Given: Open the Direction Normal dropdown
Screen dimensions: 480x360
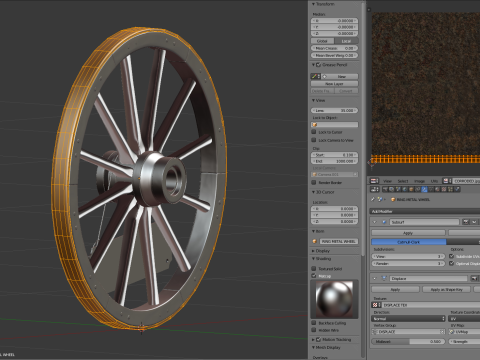Looking at the screenshot, I should (408, 318).
